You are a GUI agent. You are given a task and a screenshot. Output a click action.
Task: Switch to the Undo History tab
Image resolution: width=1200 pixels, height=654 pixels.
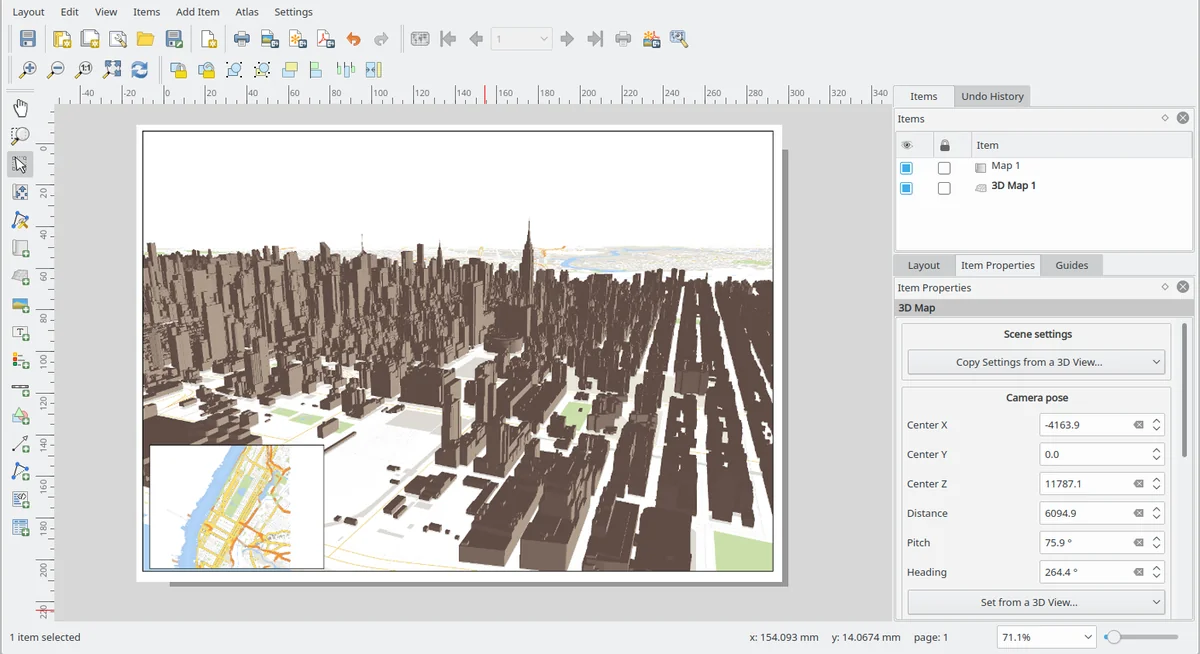[992, 96]
